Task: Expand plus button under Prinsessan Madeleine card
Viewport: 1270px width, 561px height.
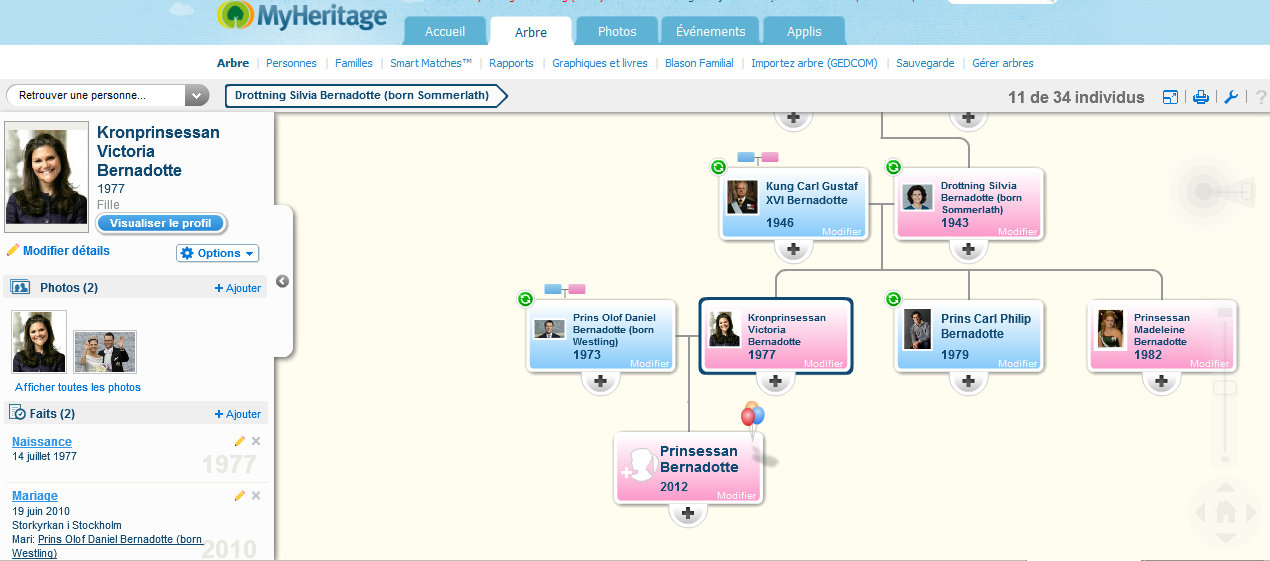Action: (x=1161, y=381)
